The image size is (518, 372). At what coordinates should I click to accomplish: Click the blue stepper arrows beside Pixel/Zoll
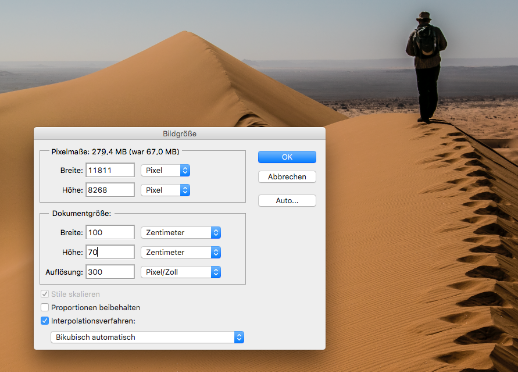[x=216, y=272]
